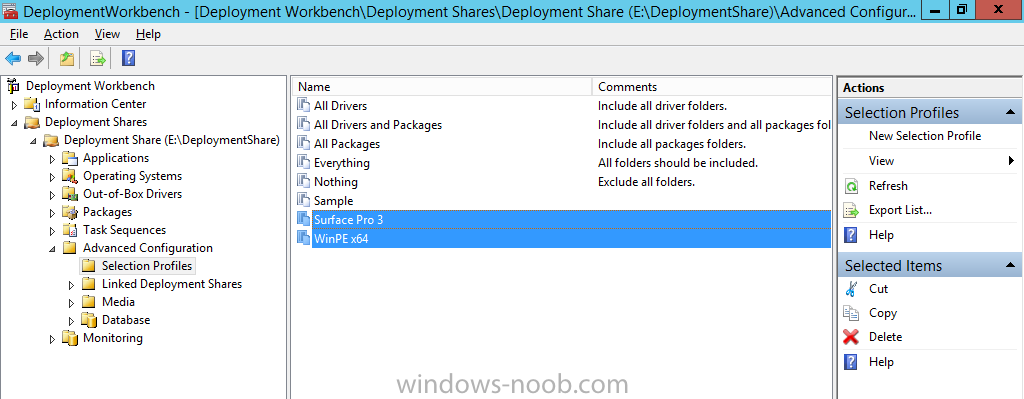Click the Up One Level folder icon
Viewport: 1024px width, 399px height.
tap(67, 59)
